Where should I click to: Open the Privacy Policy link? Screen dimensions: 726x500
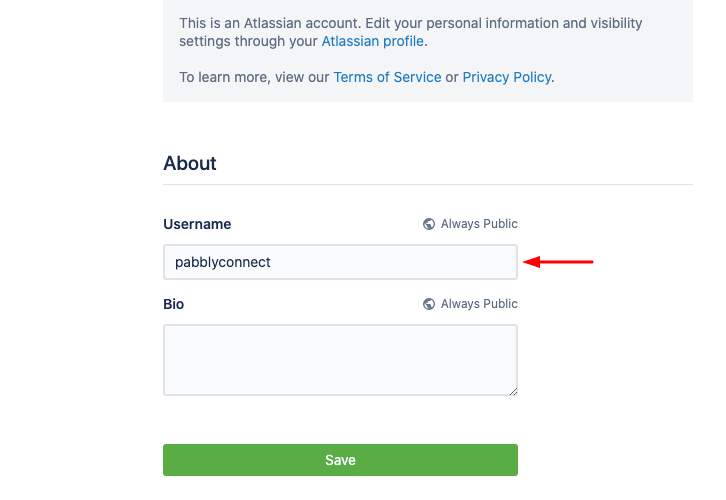tap(507, 77)
